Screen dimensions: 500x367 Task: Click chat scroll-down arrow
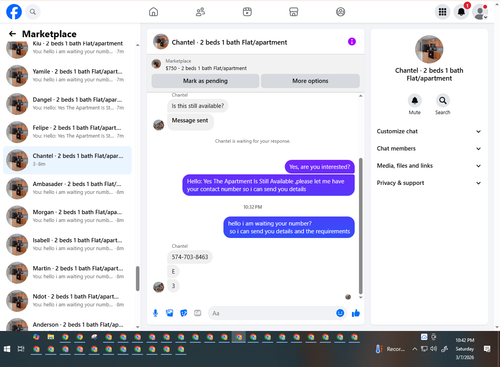360,297
